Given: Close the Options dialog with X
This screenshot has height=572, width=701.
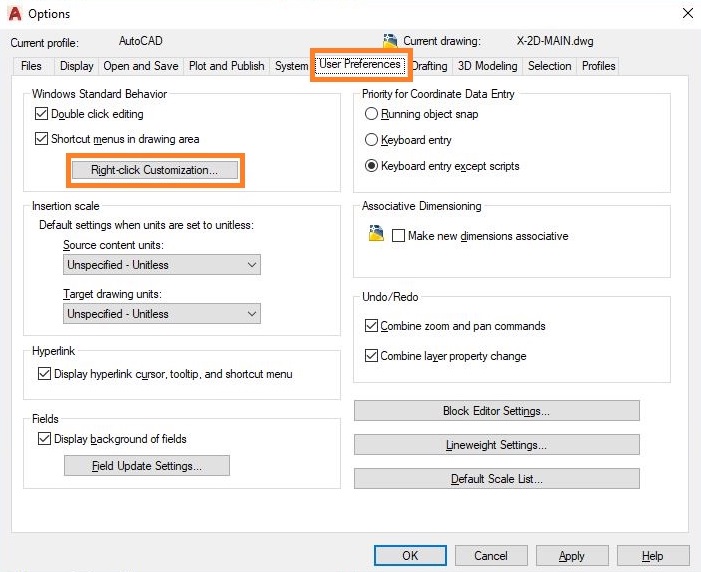Looking at the screenshot, I should [687, 13].
